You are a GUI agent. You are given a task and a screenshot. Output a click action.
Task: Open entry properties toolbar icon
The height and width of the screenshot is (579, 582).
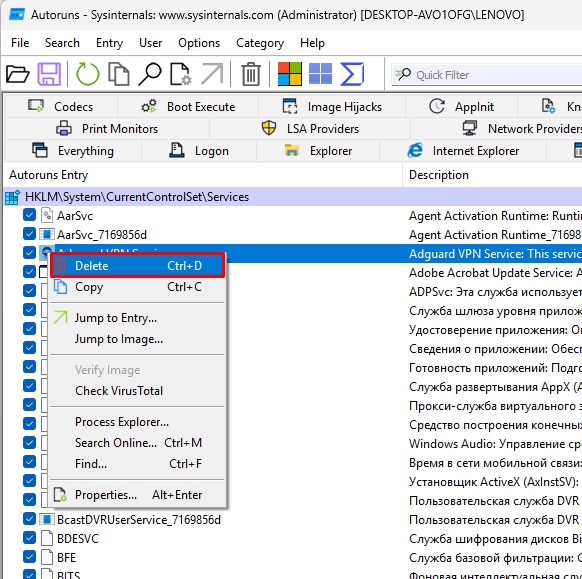[181, 74]
